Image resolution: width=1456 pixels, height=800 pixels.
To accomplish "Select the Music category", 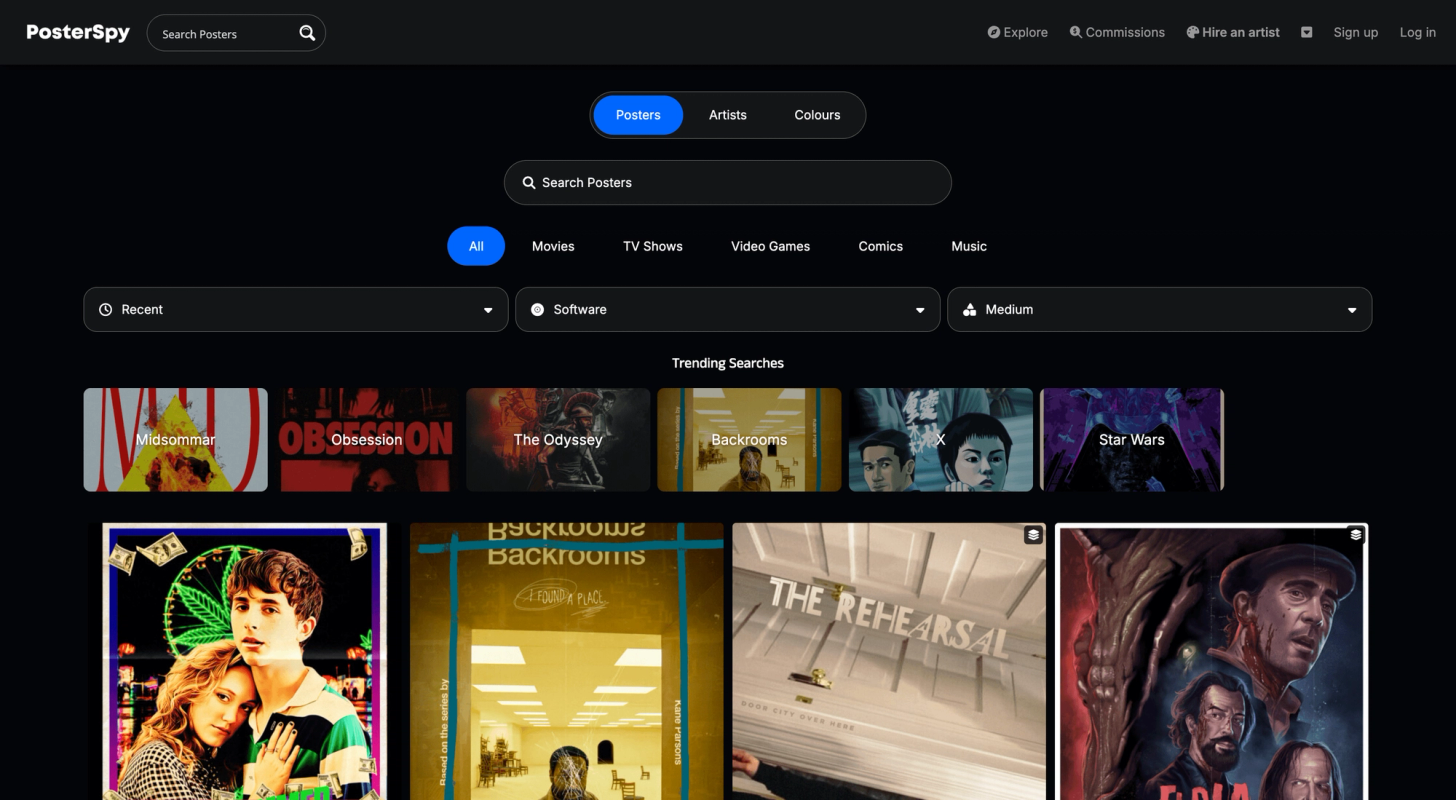I will coord(969,246).
